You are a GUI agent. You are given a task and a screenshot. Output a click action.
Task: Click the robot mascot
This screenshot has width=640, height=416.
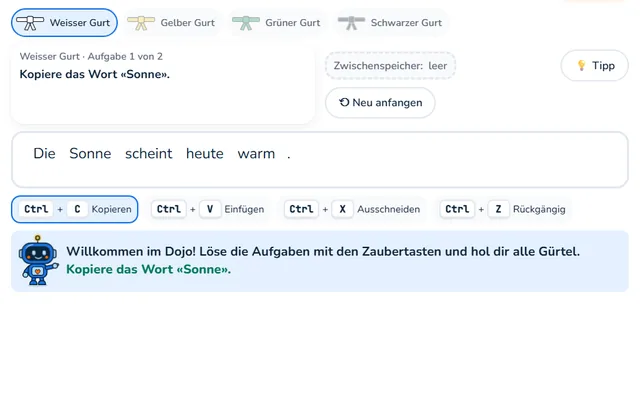pos(38,260)
